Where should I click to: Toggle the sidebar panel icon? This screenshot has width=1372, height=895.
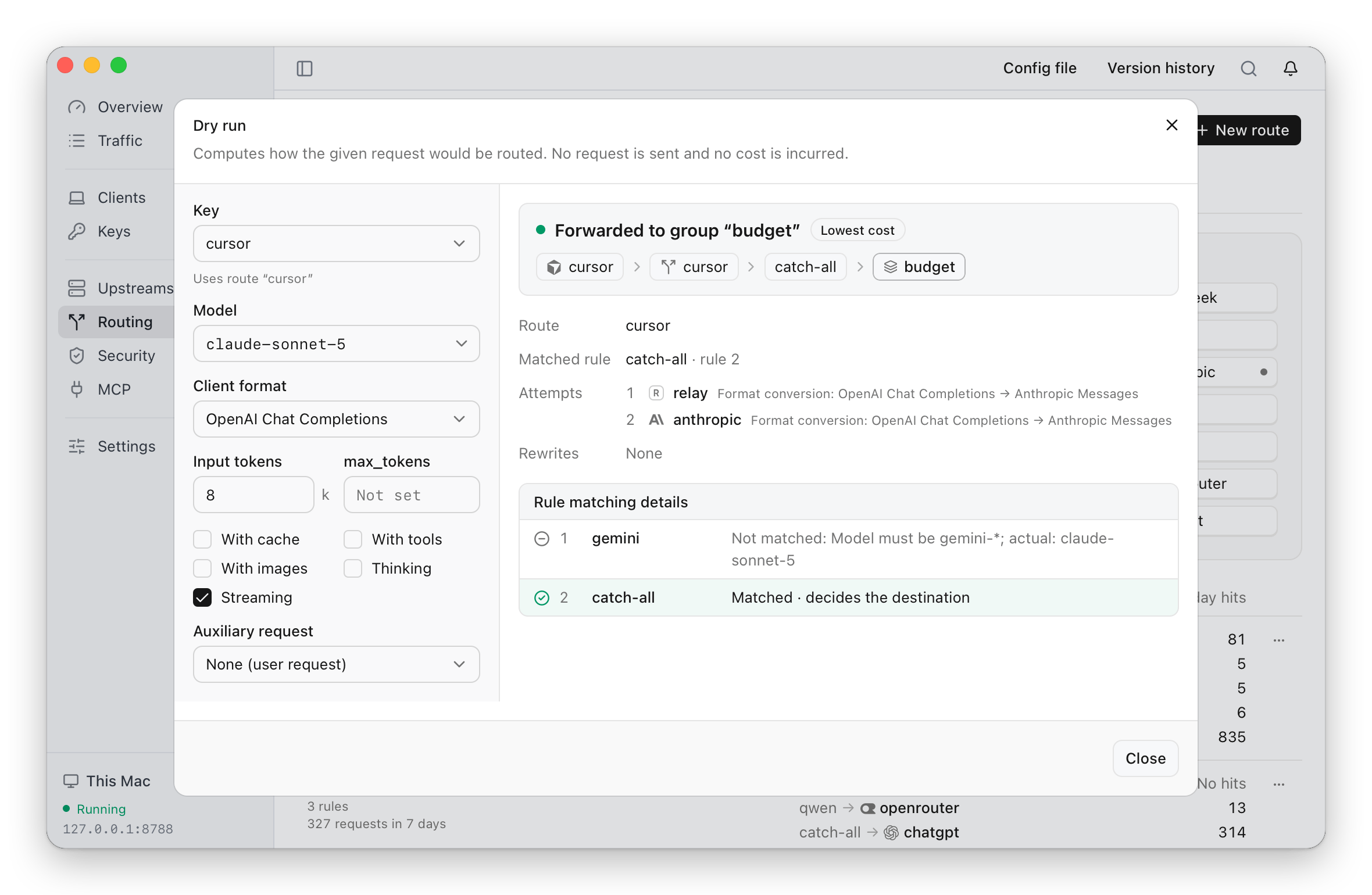[305, 69]
